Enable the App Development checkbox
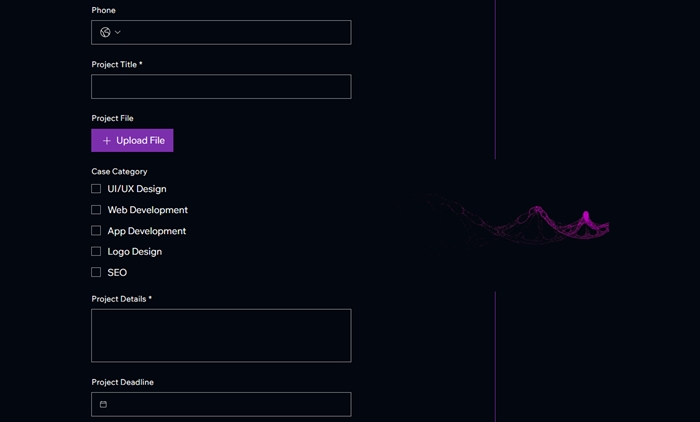 pyautogui.click(x=96, y=230)
